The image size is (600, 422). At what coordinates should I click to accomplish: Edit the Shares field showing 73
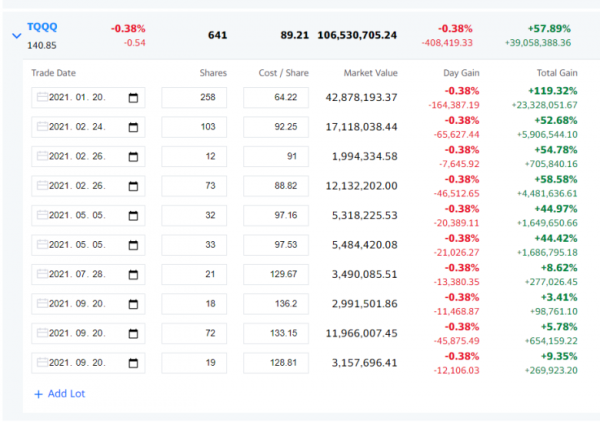click(194, 186)
